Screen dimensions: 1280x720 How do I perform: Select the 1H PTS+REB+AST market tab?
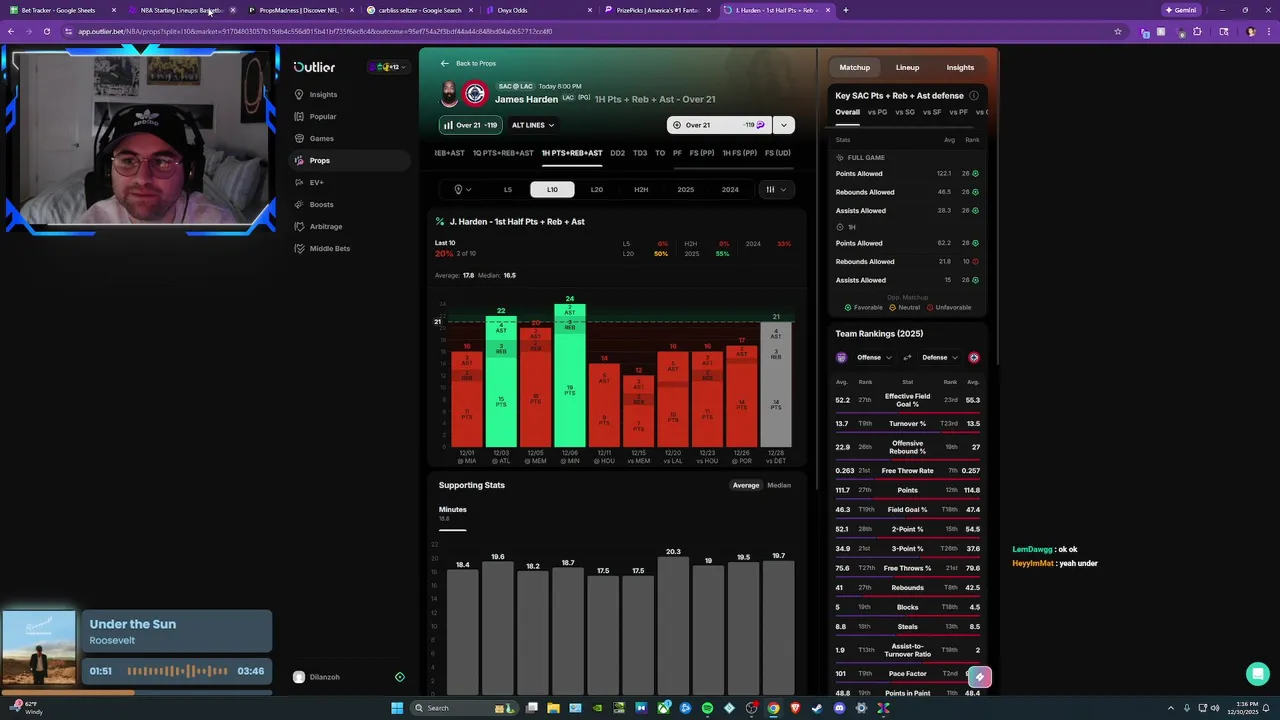pos(572,153)
